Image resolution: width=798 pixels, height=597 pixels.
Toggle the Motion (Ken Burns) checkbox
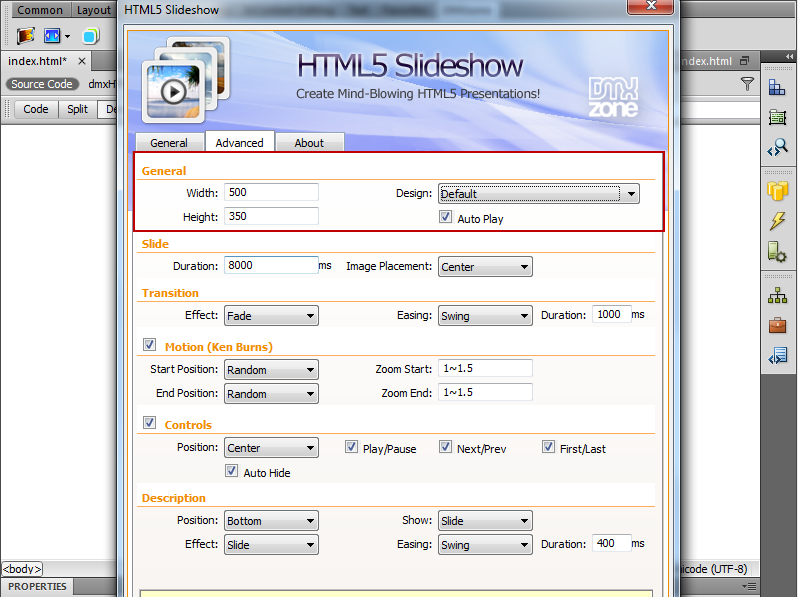click(149, 345)
